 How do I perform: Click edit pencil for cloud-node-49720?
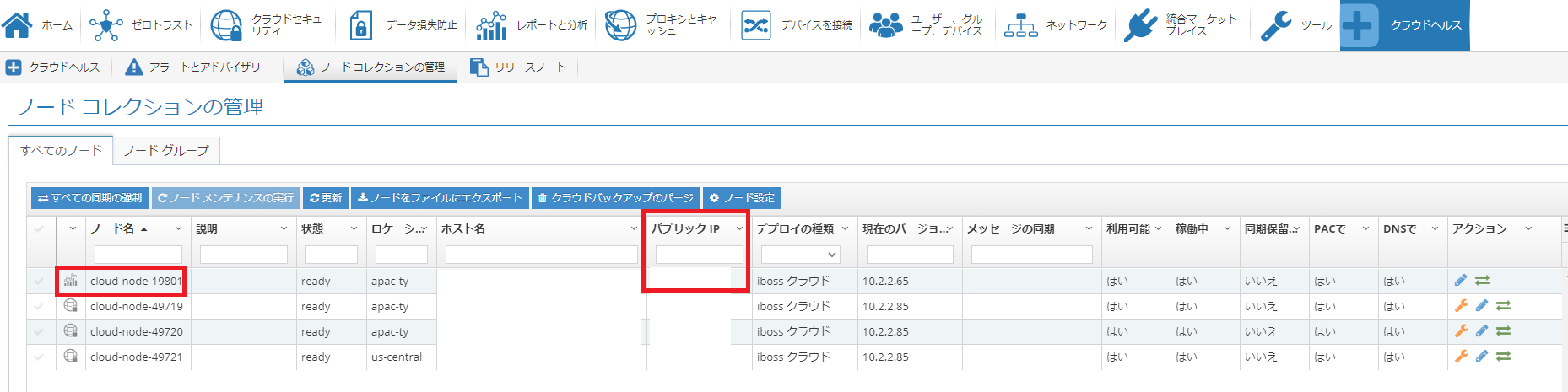pos(1482,331)
